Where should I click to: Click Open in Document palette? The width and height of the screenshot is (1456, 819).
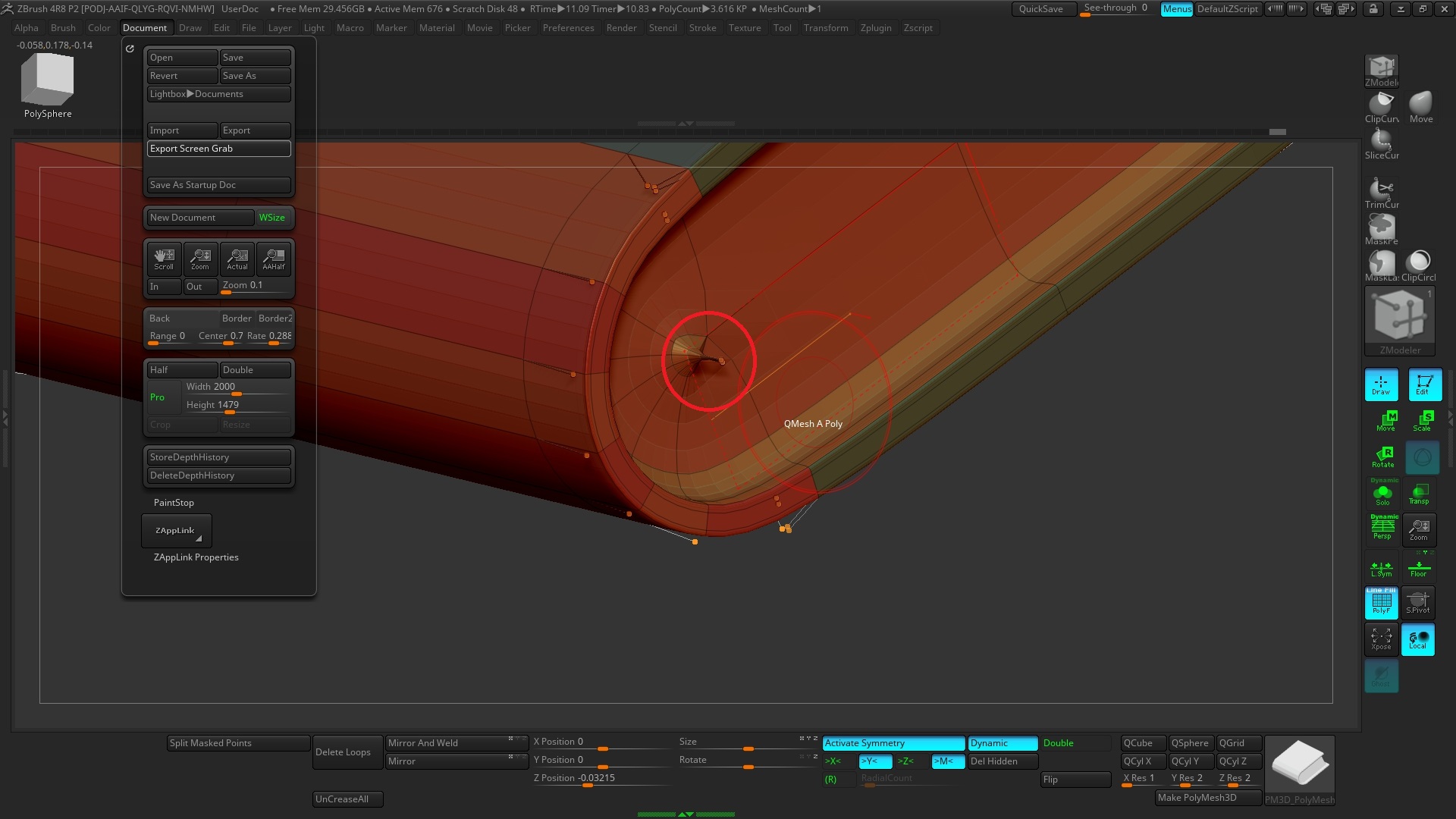pyautogui.click(x=182, y=58)
